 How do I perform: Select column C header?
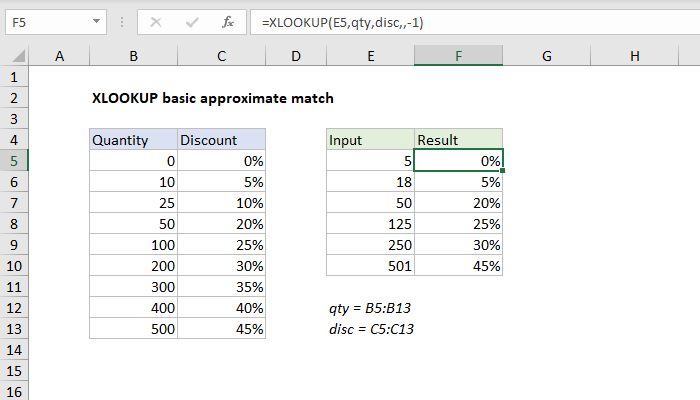(221, 56)
